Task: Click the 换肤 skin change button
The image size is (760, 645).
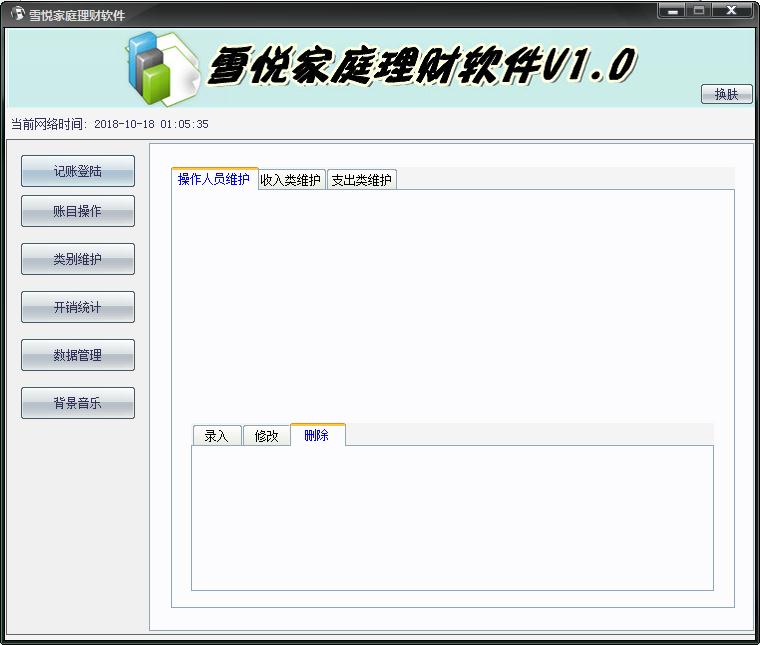Action: point(727,94)
